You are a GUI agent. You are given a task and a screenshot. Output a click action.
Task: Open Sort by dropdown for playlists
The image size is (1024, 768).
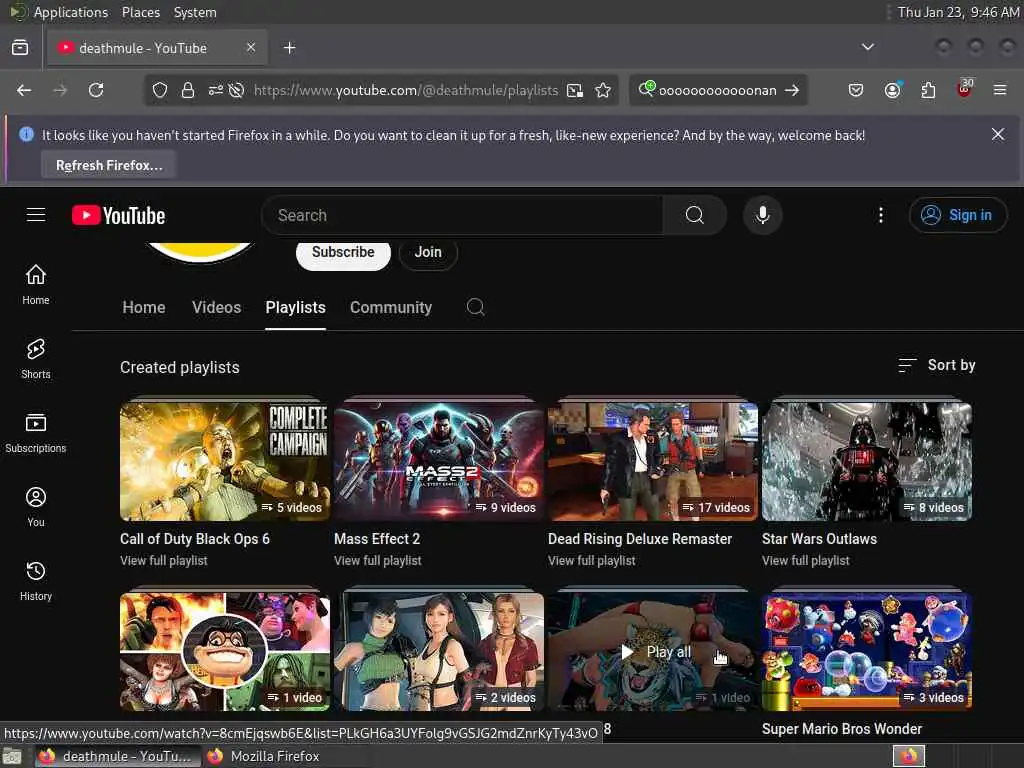(x=936, y=365)
